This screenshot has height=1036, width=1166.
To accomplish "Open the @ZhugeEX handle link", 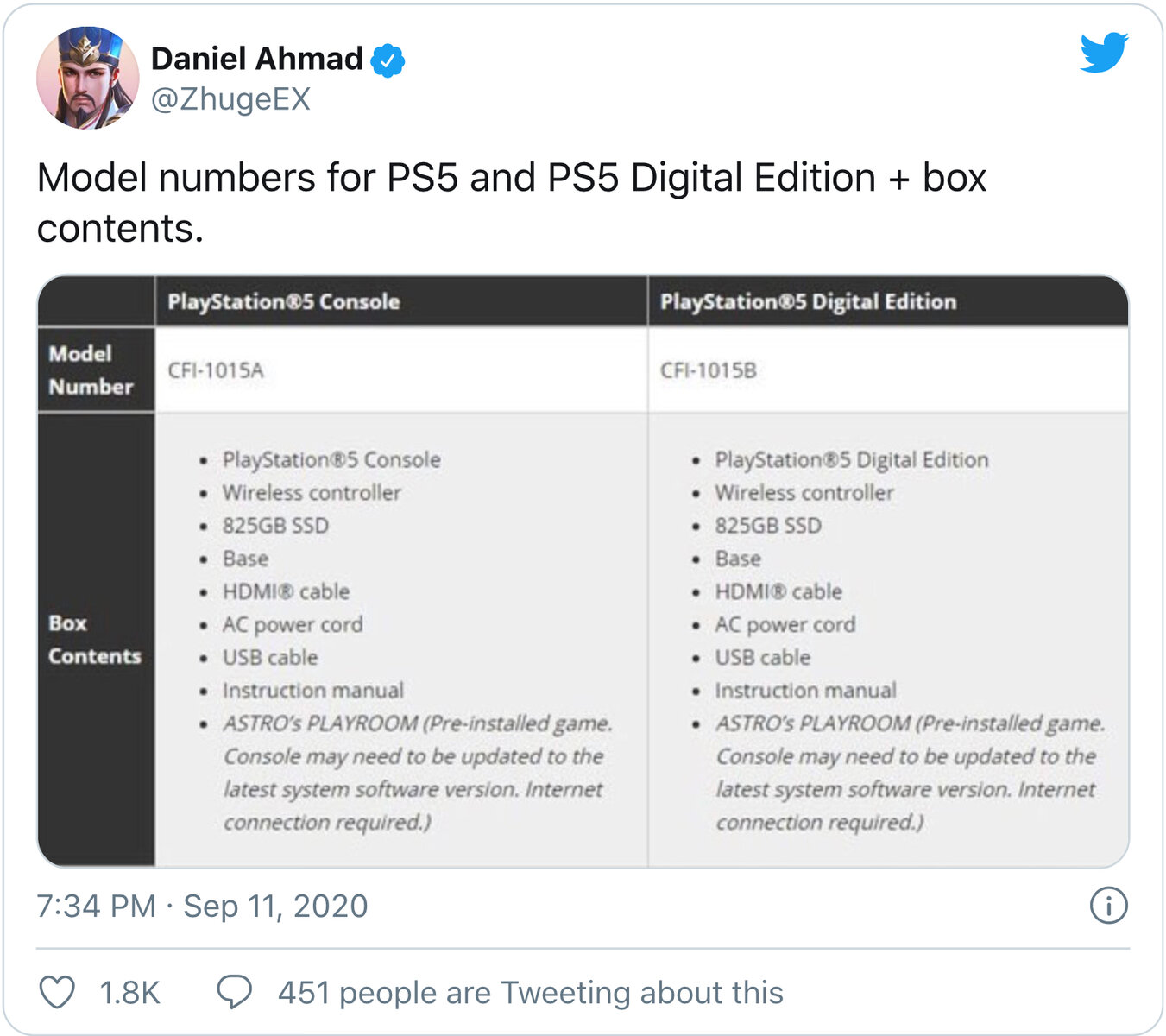I will [x=230, y=99].
